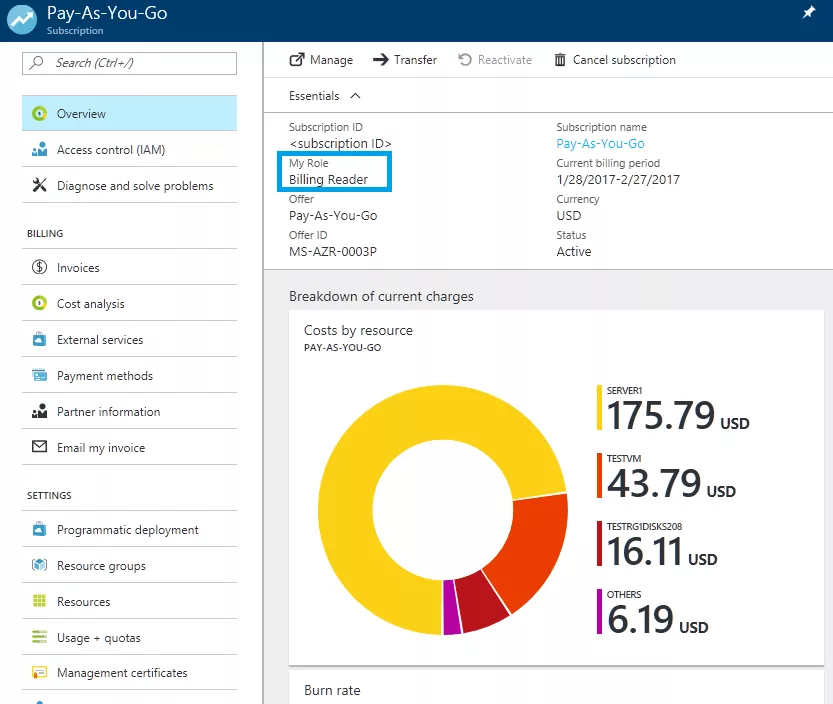
Task: Click the magenta OTHERS donut segment
Action: click(x=451, y=607)
